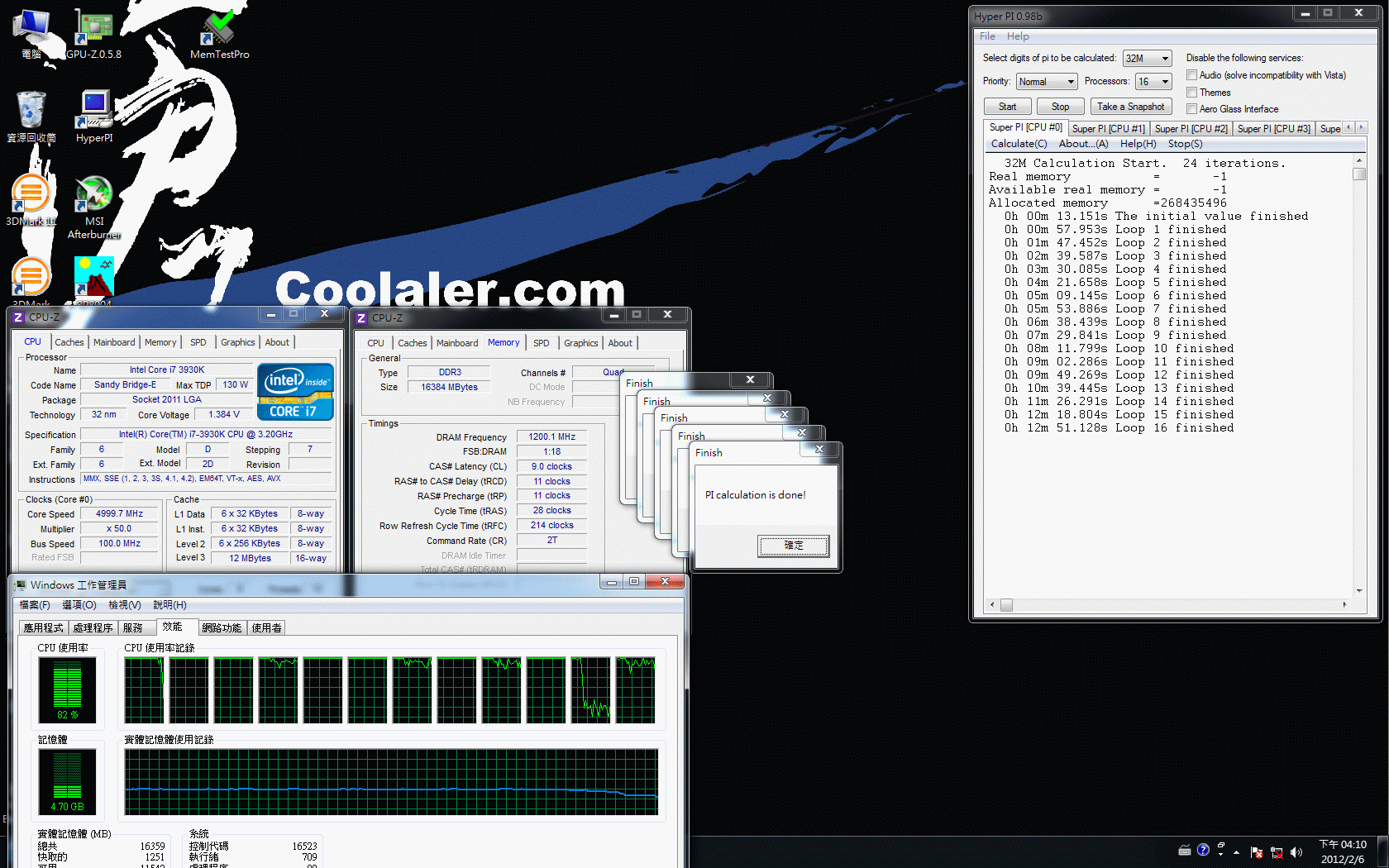Launch the HyperPI desktop shortcut
The image size is (1389, 868).
[94, 117]
